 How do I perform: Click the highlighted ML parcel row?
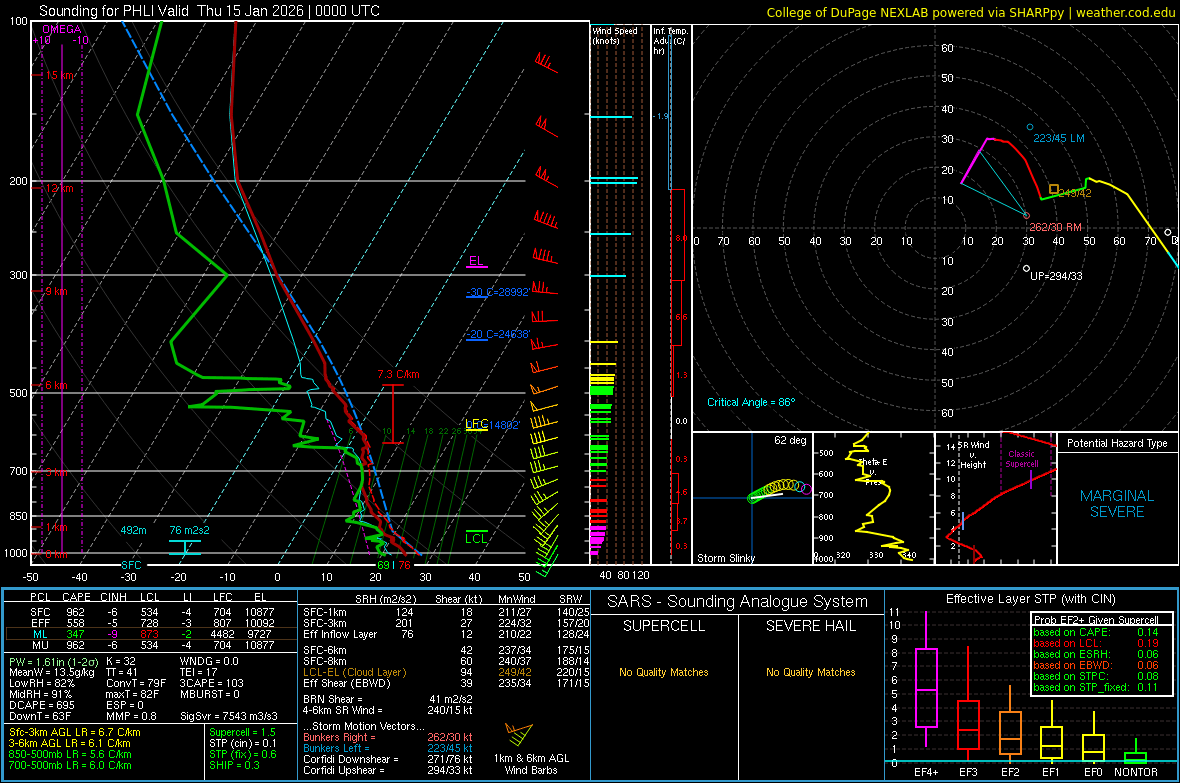coord(150,634)
